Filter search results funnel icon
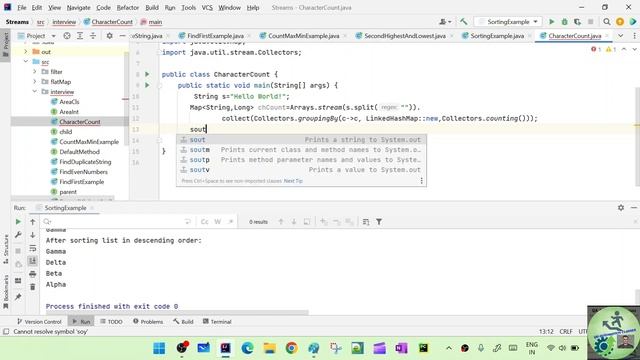Screen dimensions: 640x360 point(379,222)
